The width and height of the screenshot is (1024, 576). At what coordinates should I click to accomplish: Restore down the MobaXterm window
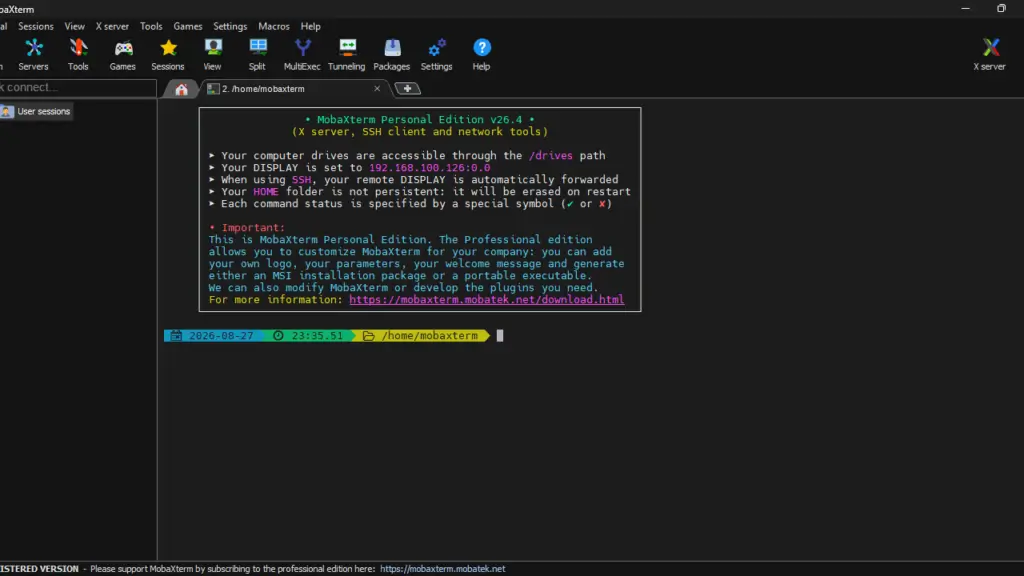tap(1001, 8)
